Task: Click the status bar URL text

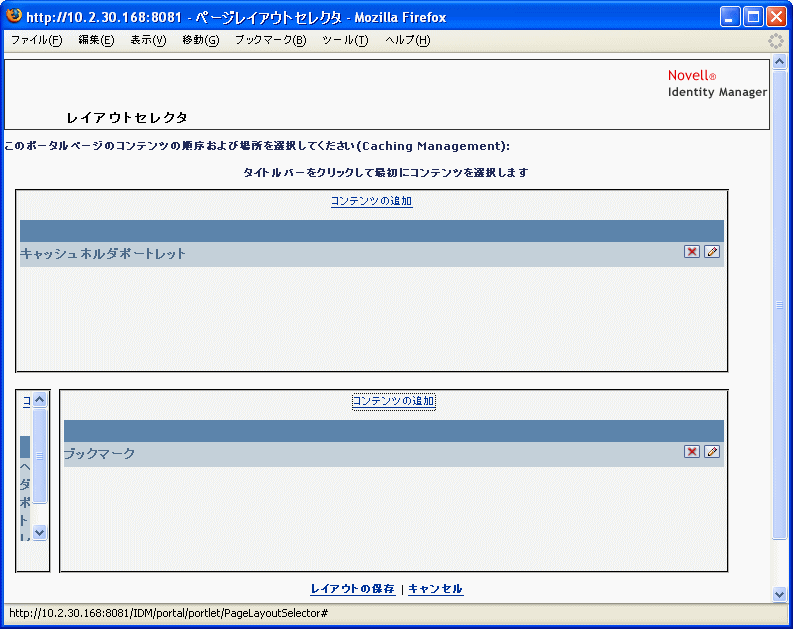Action: [168, 613]
